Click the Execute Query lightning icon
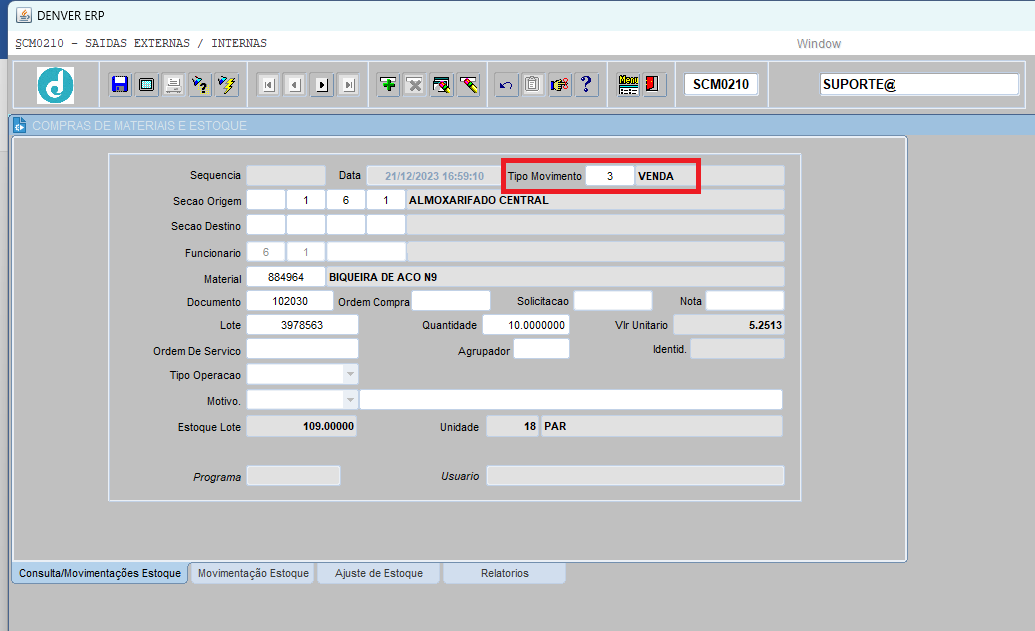 (x=226, y=84)
